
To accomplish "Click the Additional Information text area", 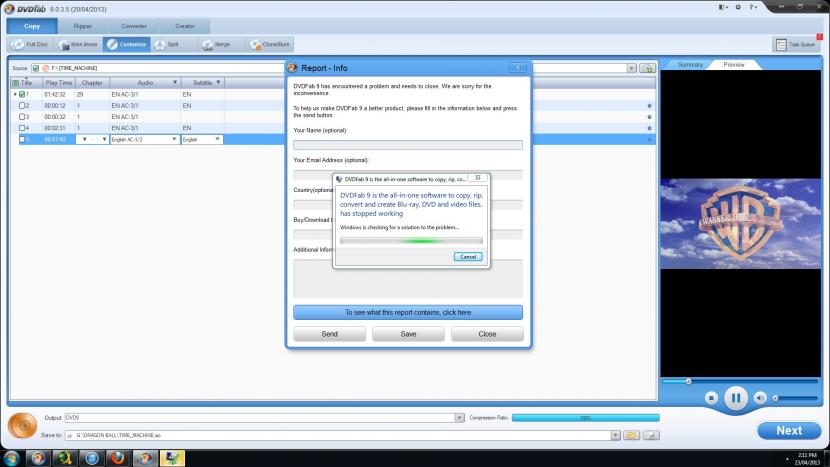I will [x=408, y=279].
